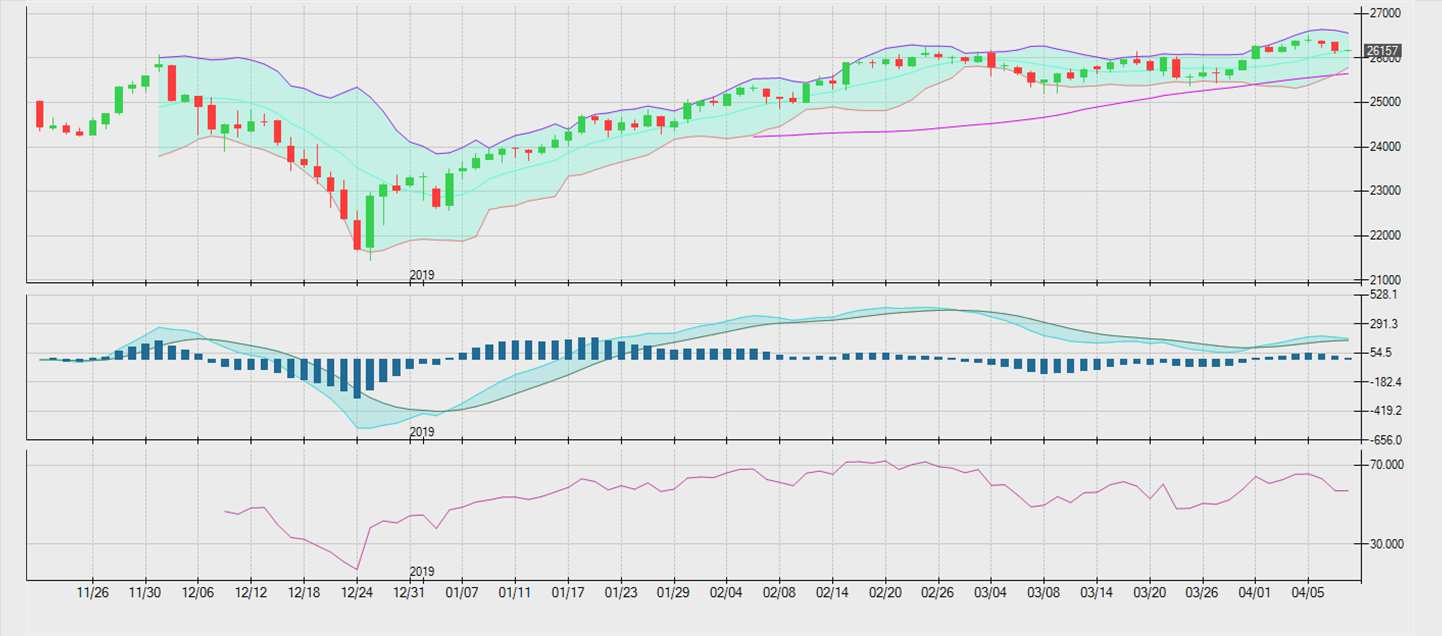
Task: Select the 01/07 date label
Action: 462,591
